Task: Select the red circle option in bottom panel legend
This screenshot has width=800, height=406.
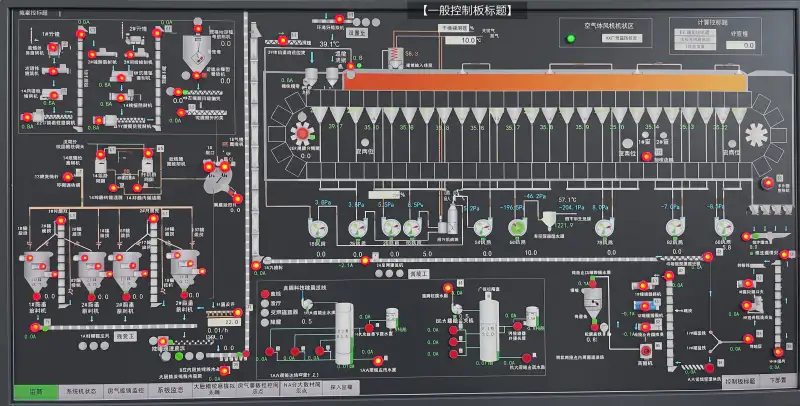Action: click(x=264, y=294)
